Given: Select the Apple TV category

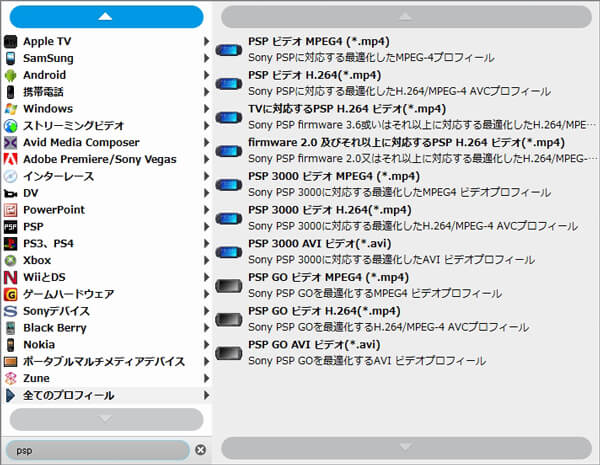Looking at the screenshot, I should [x=107, y=41].
